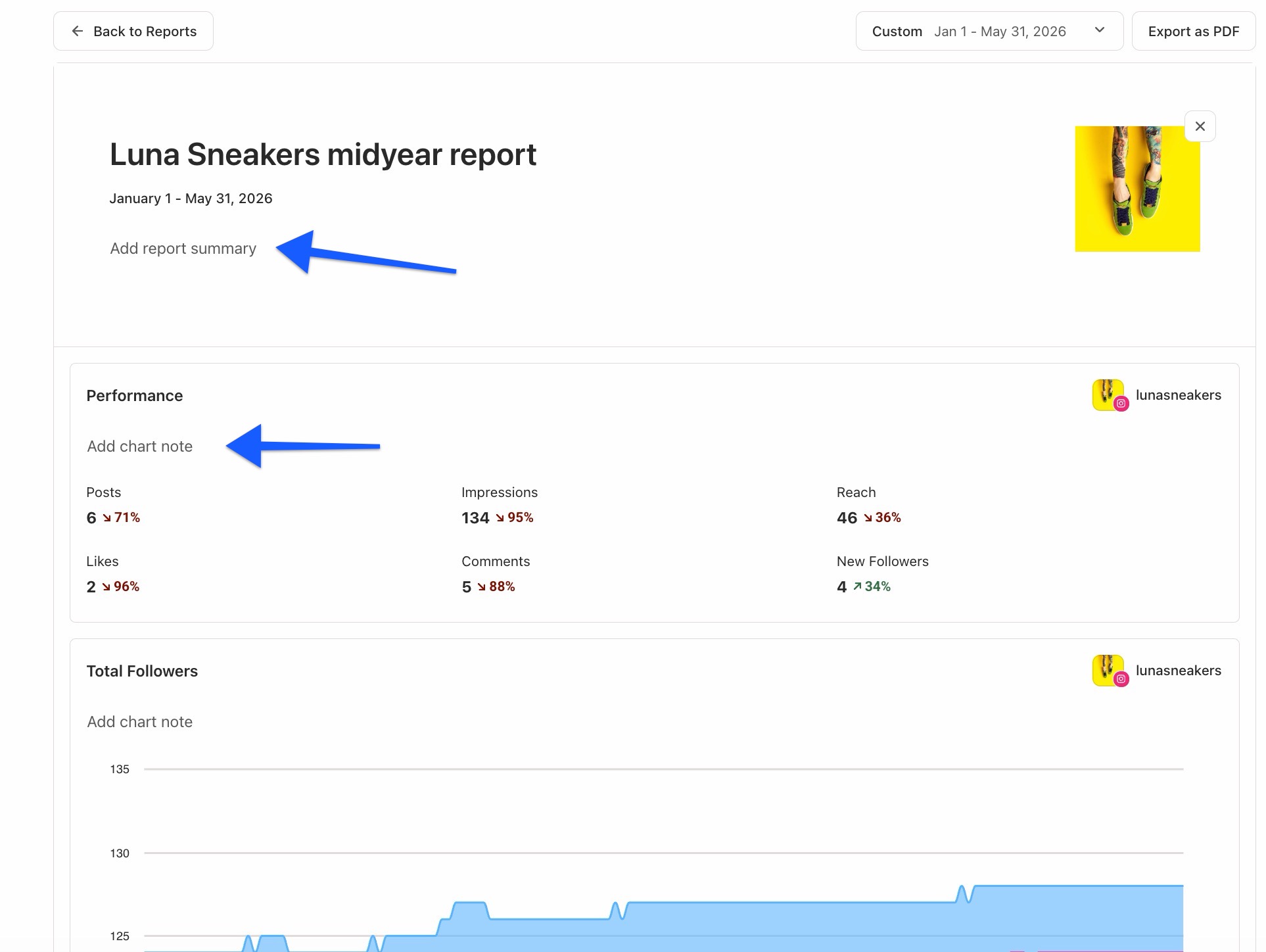Click the back arrow icon
The image size is (1266, 952).
tap(78, 31)
